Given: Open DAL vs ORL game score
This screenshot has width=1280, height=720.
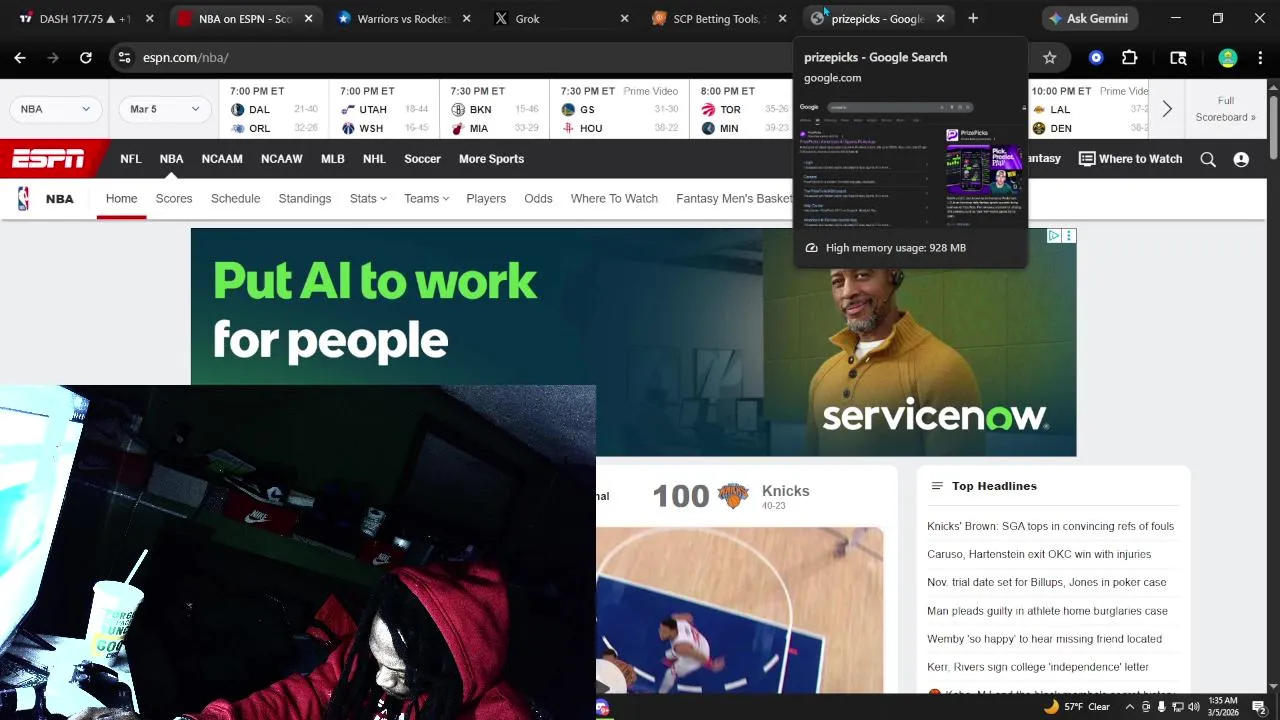Looking at the screenshot, I should point(274,109).
